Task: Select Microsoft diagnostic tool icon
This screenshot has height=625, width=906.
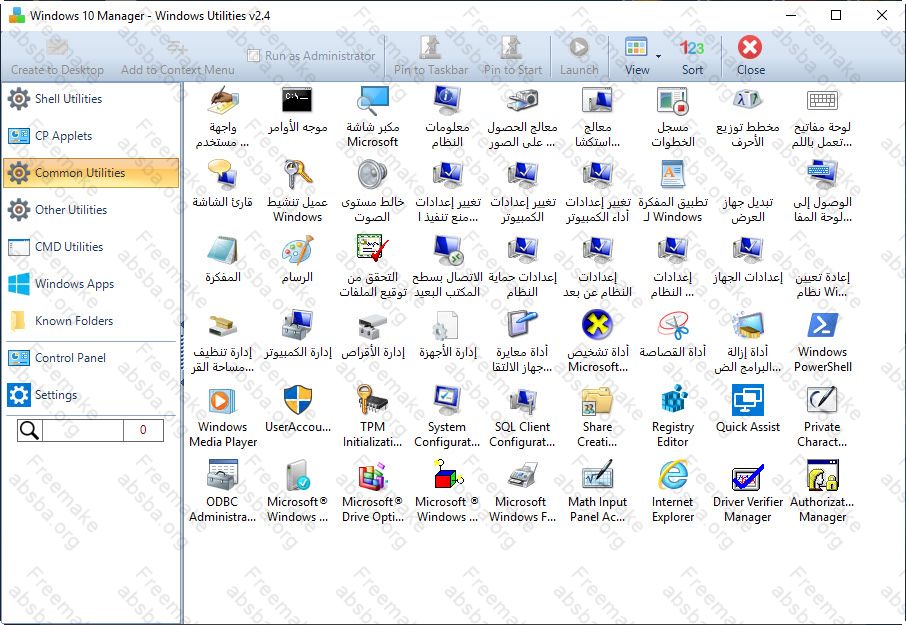Action: pyautogui.click(x=597, y=325)
